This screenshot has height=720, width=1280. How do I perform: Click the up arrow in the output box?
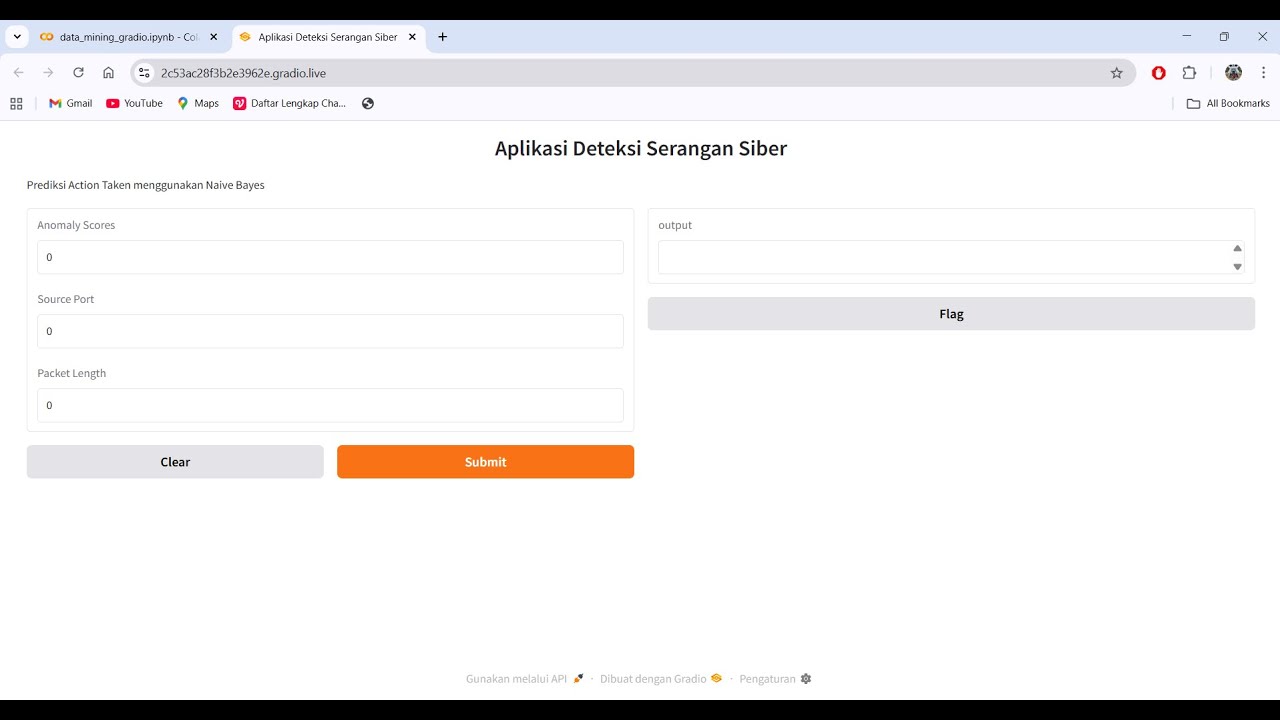(x=1237, y=248)
